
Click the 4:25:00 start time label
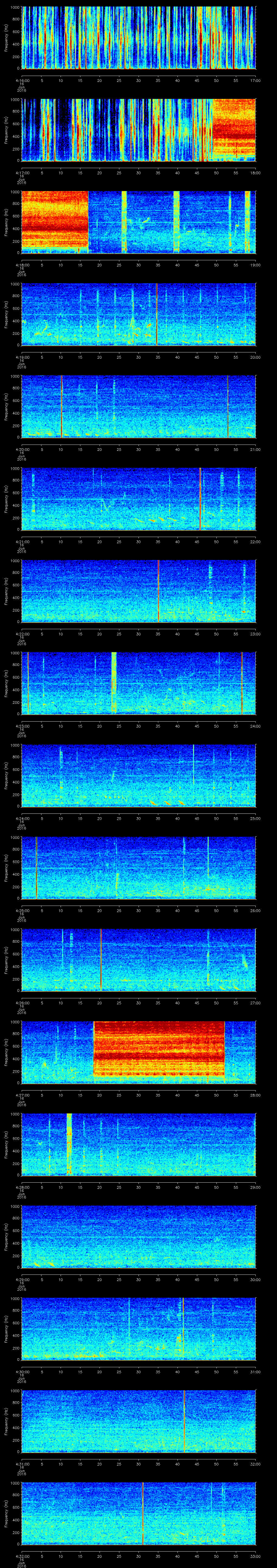(22, 910)
